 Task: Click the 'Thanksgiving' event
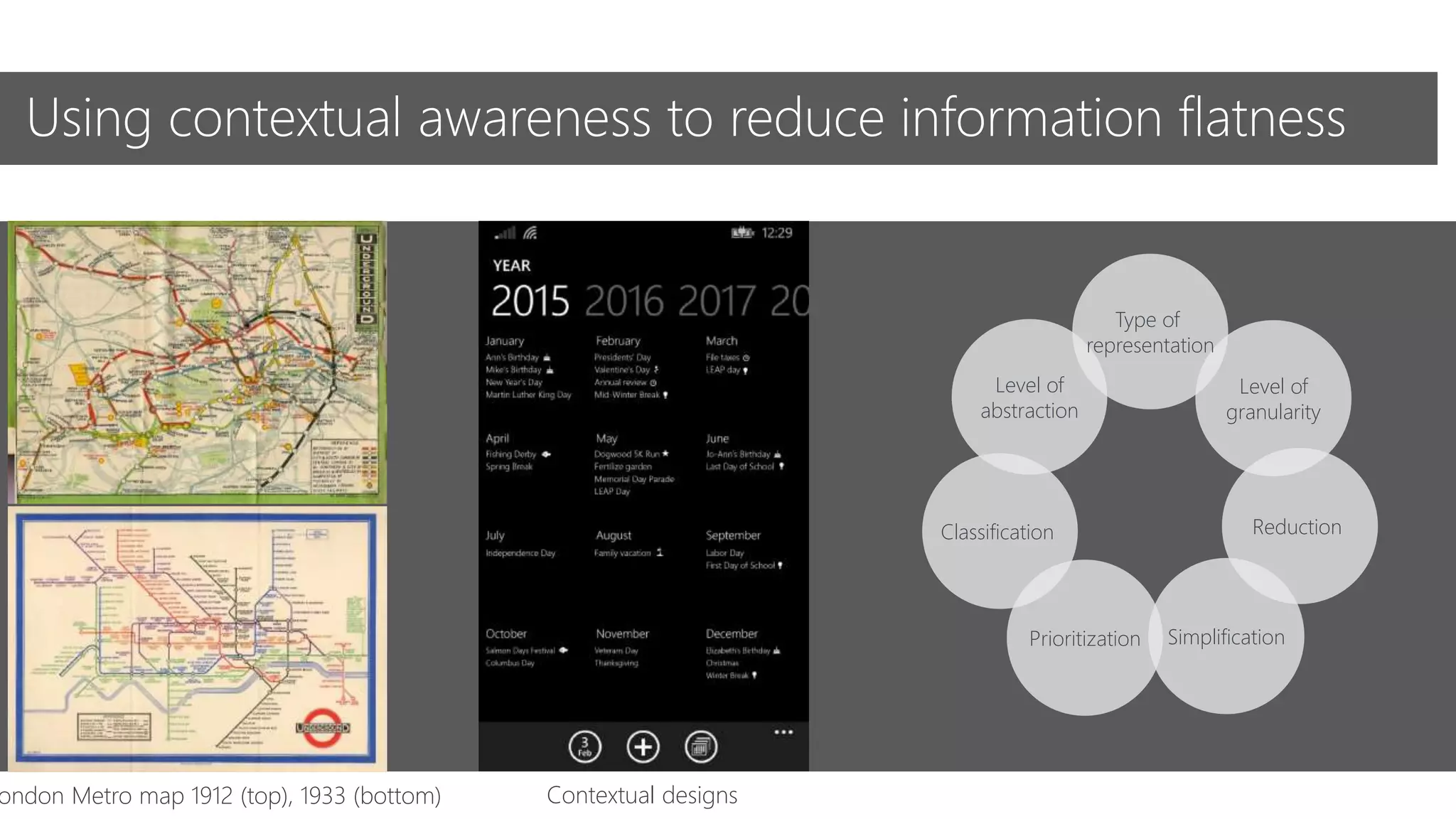(x=616, y=663)
